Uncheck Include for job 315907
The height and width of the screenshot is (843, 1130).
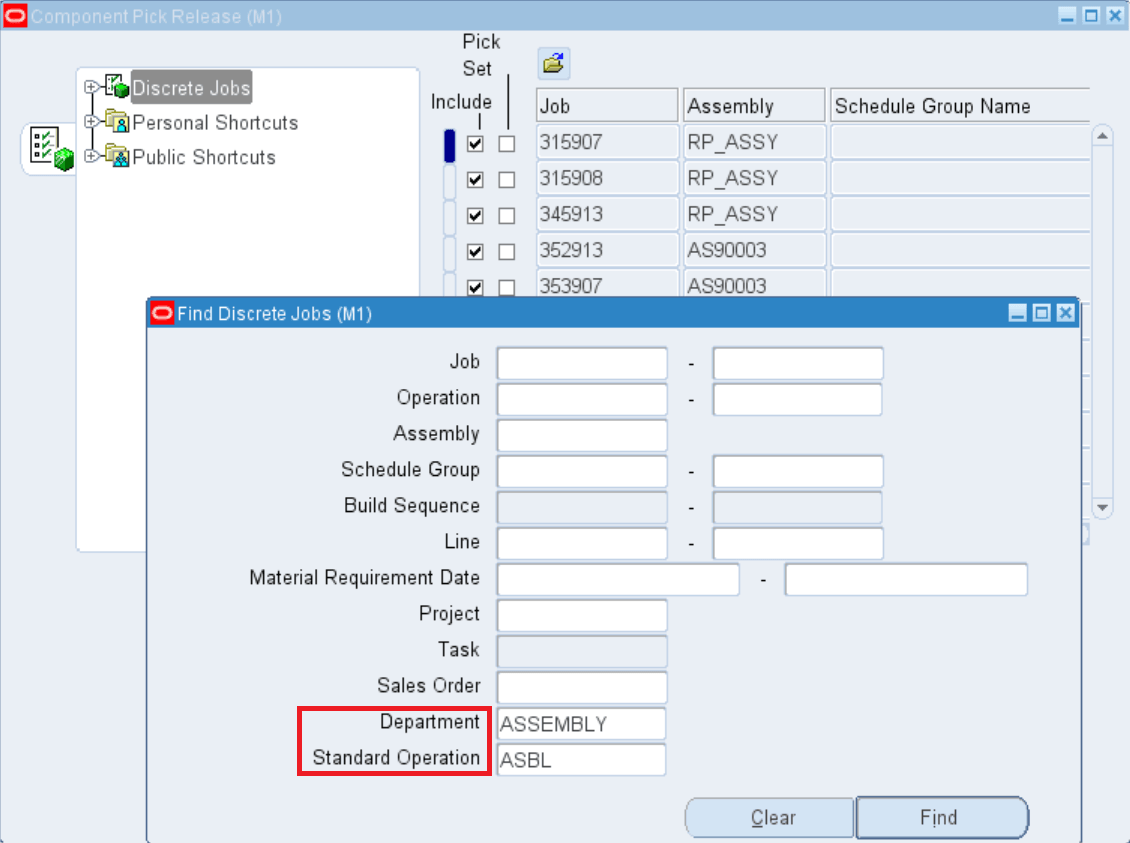tap(475, 143)
